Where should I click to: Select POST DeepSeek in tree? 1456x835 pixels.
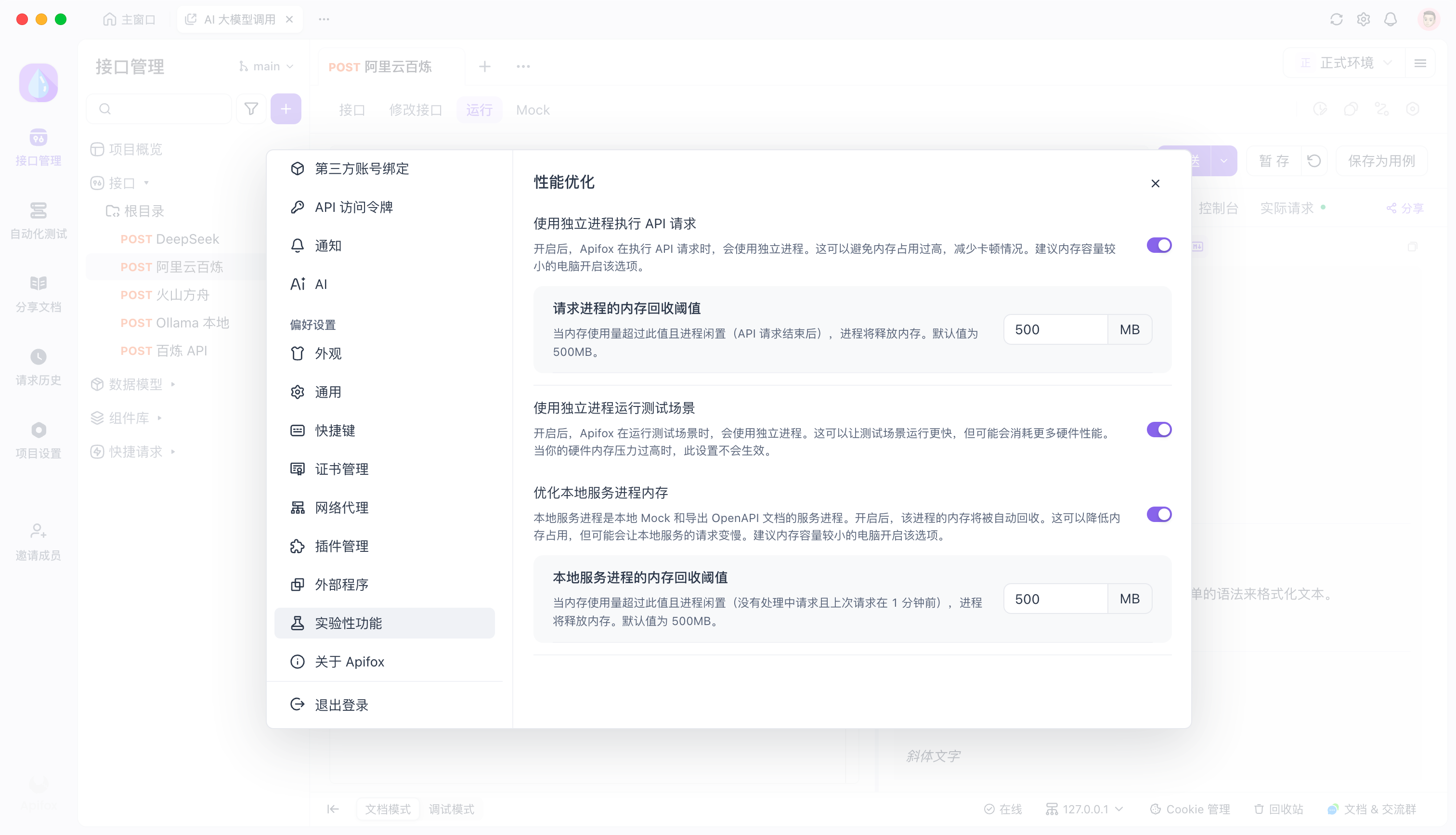tap(169, 239)
